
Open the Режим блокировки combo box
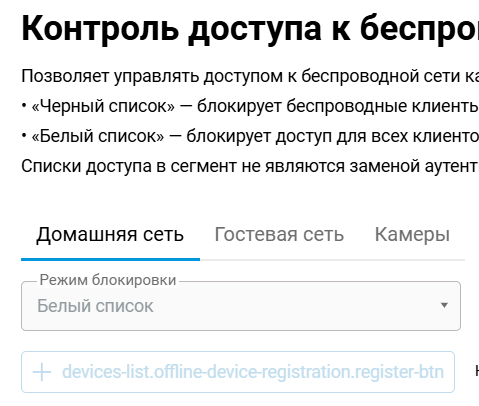tap(241, 306)
